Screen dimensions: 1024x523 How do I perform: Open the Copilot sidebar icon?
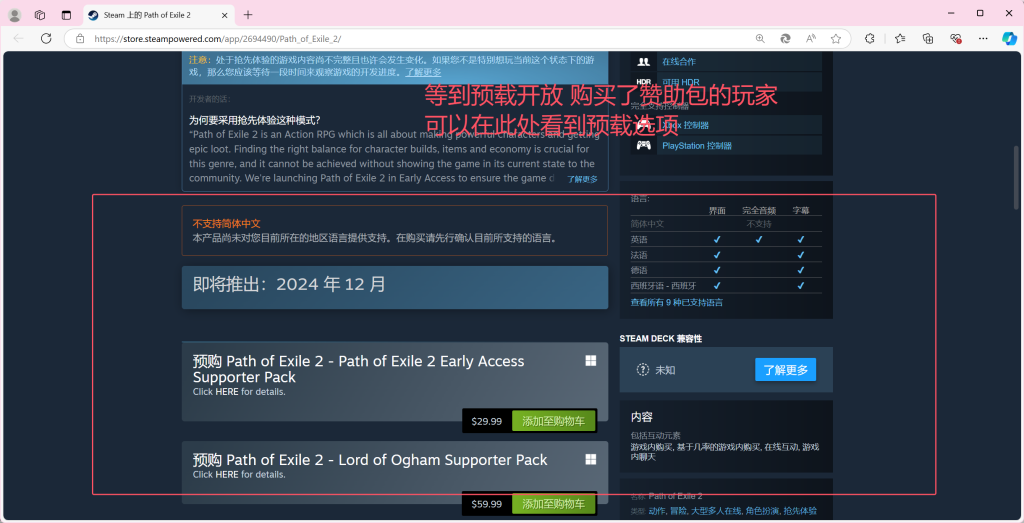tap(1009, 39)
